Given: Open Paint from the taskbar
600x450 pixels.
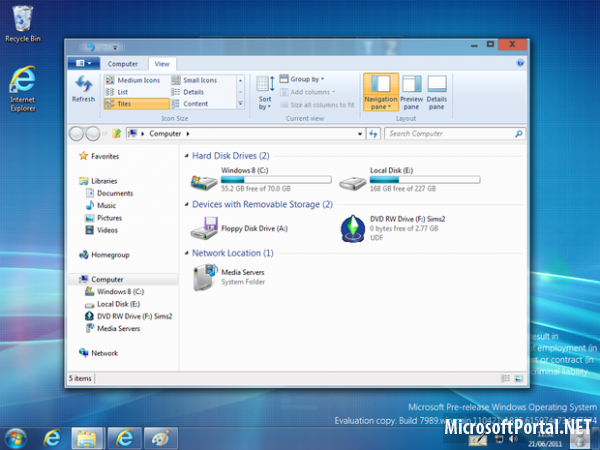Looking at the screenshot, I should click(x=161, y=438).
